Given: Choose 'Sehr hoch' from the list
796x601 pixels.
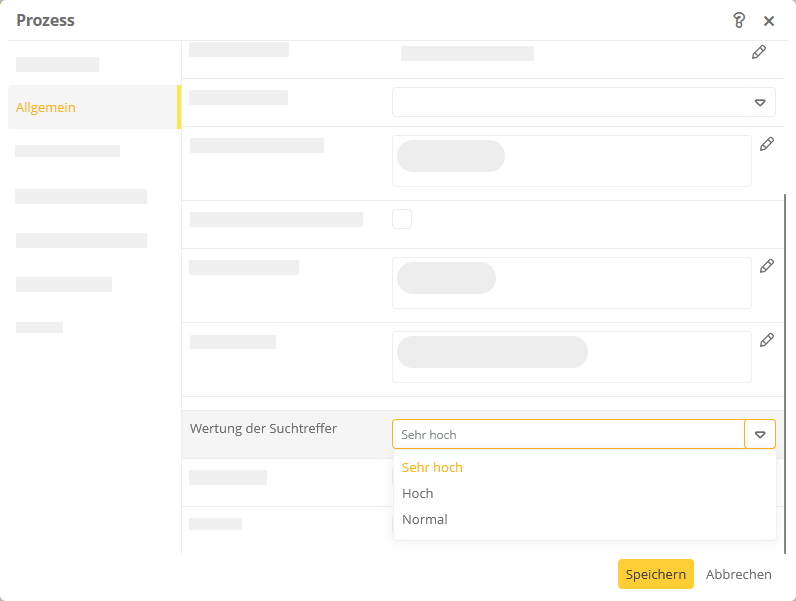Looking at the screenshot, I should click(x=432, y=468).
